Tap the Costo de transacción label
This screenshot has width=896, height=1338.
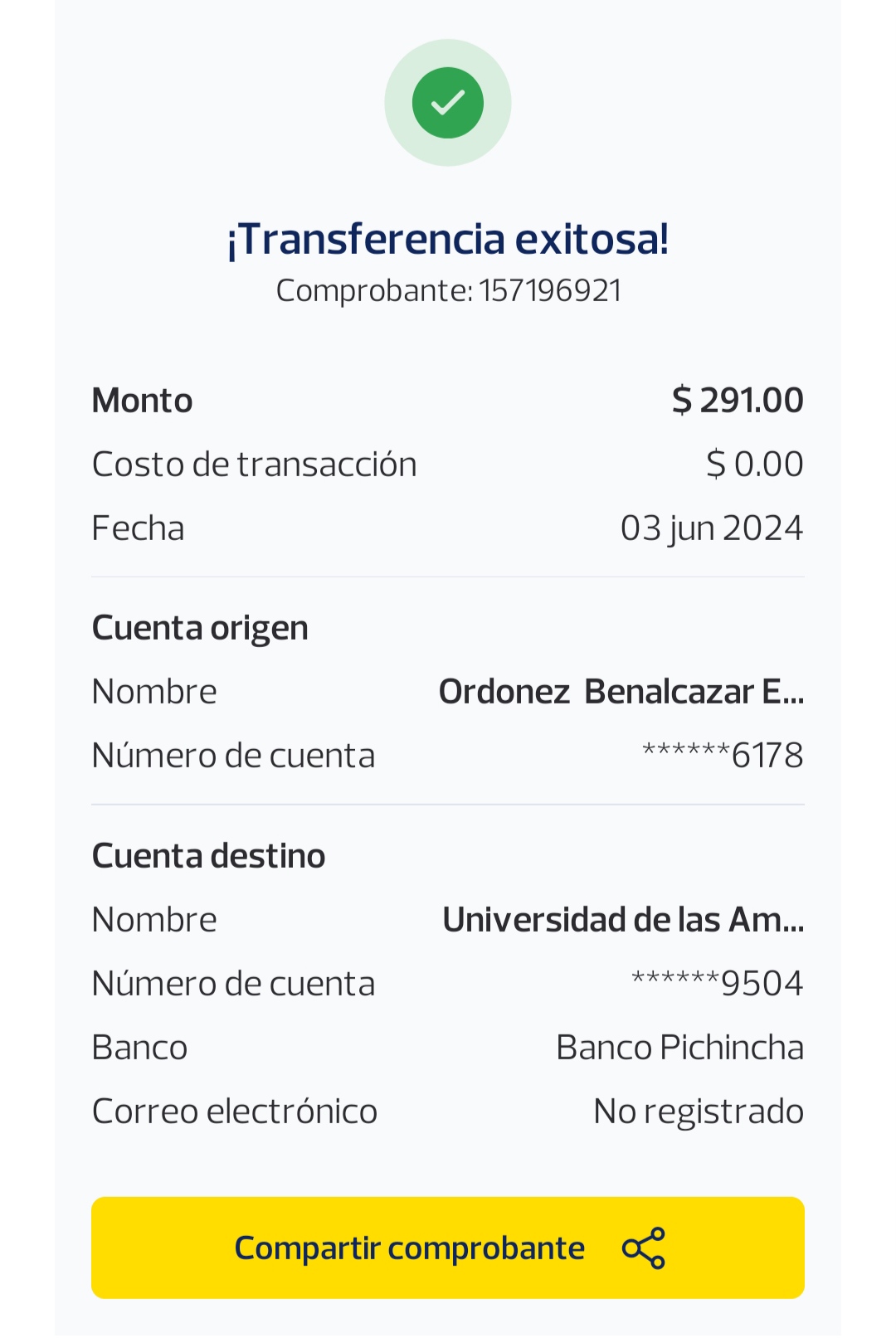tap(254, 465)
